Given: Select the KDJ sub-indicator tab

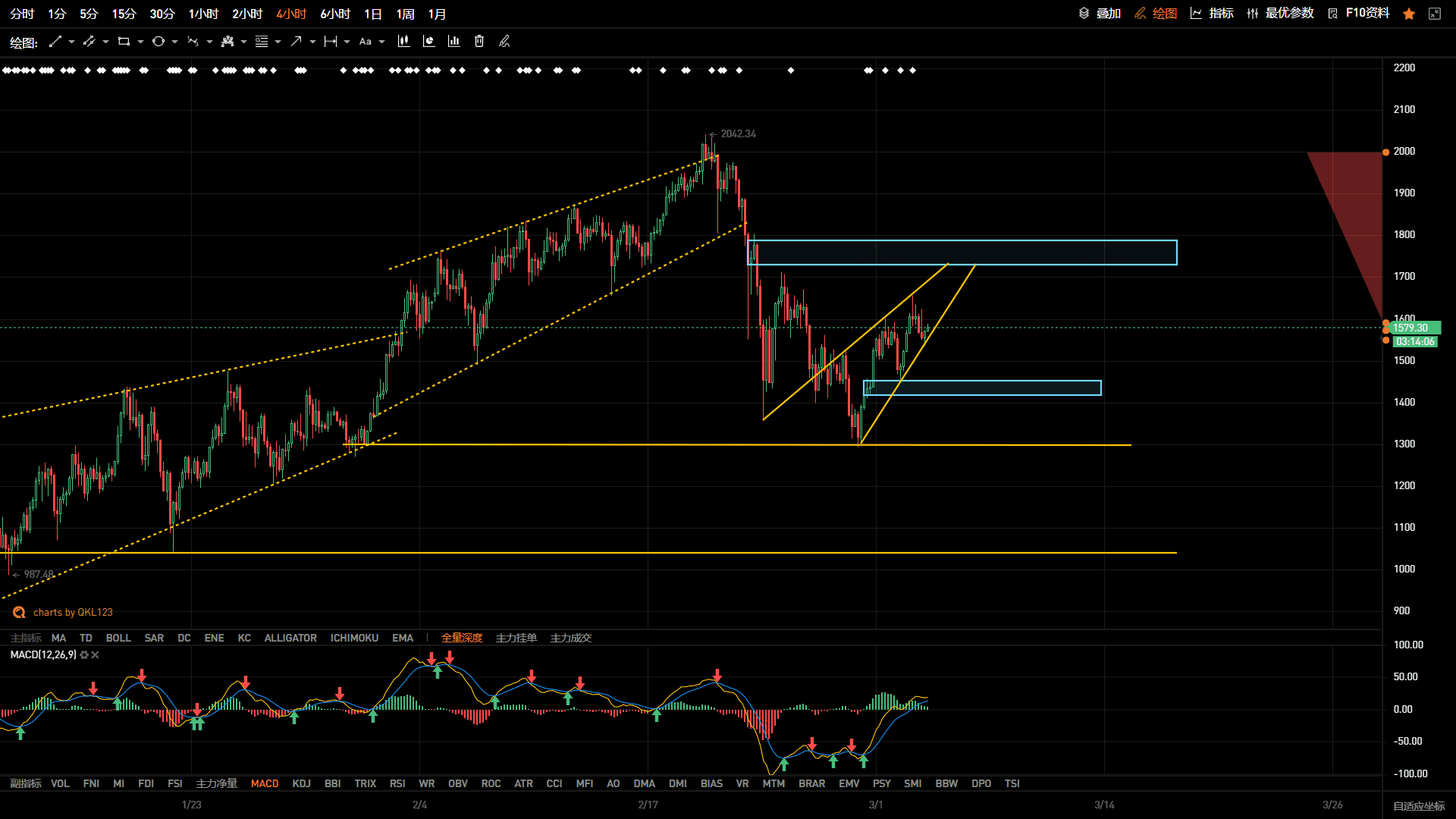Looking at the screenshot, I should (x=301, y=783).
